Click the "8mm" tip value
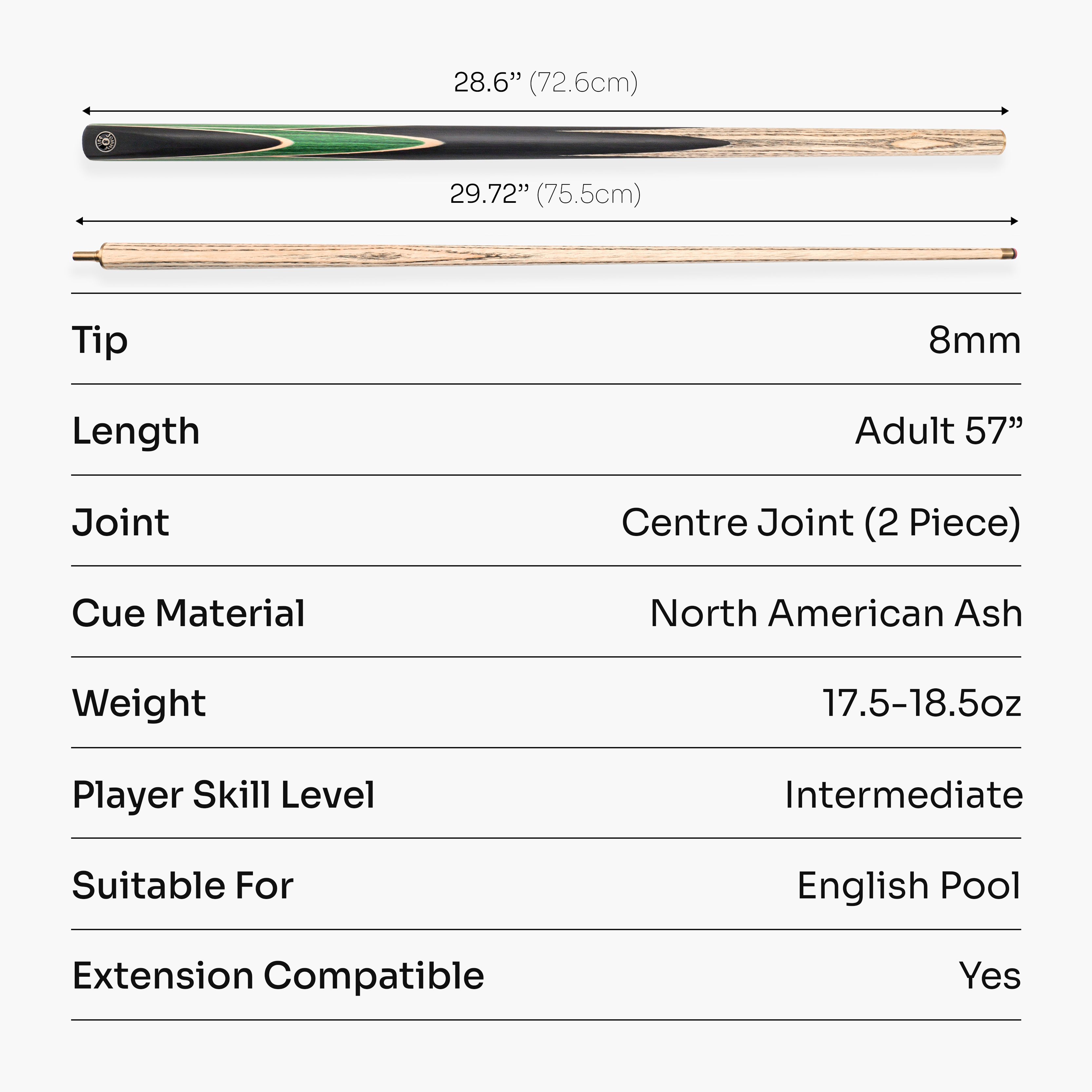The image size is (1092, 1092). click(974, 340)
